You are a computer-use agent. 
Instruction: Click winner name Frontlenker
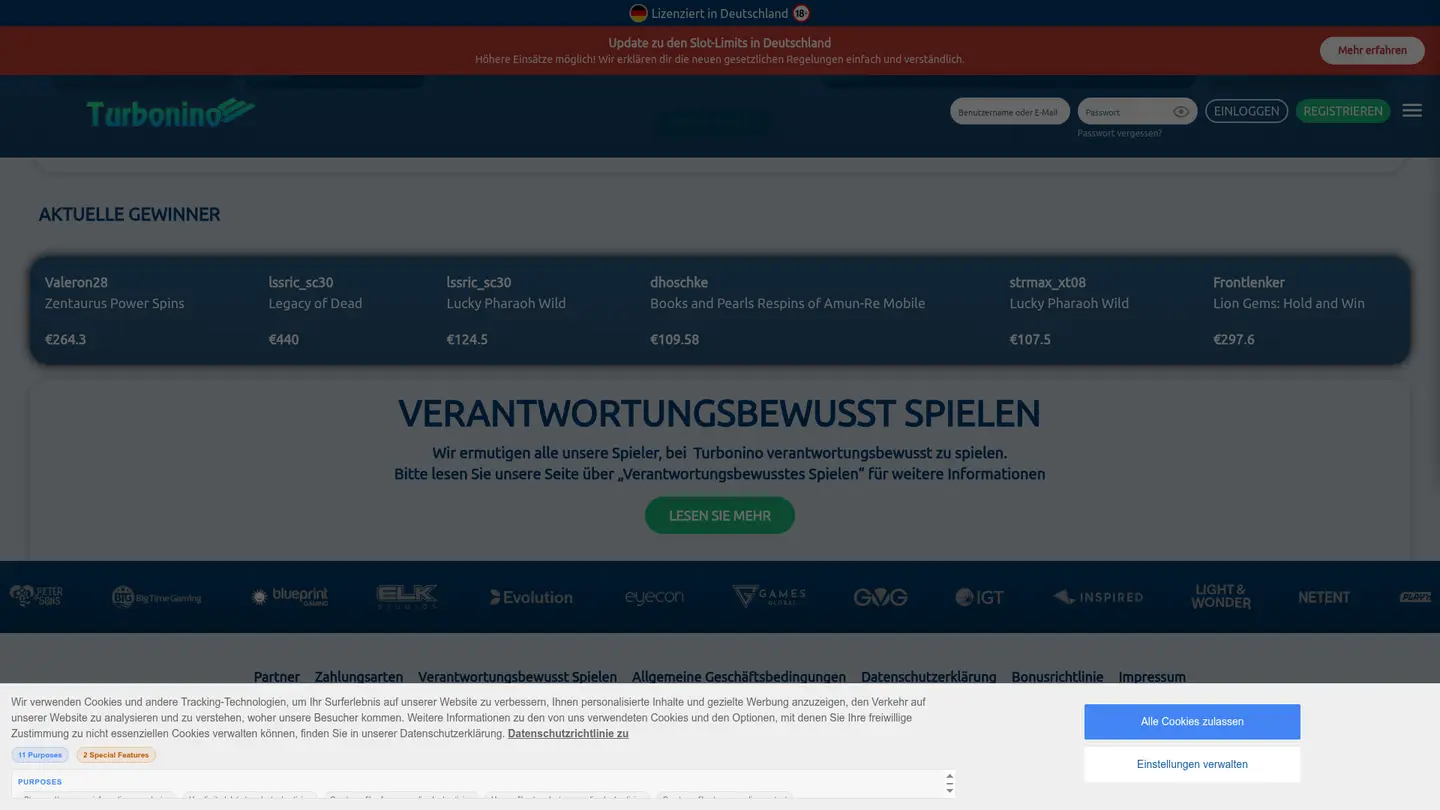[1249, 282]
